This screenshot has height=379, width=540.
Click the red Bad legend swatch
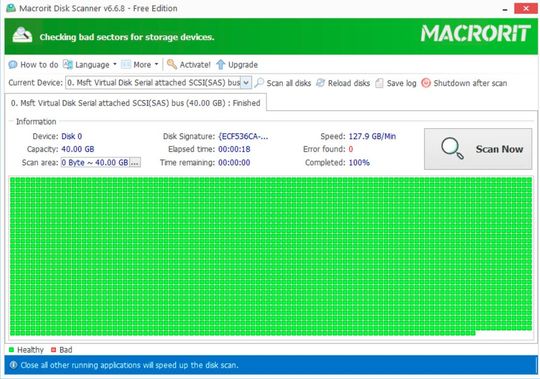(x=53, y=350)
